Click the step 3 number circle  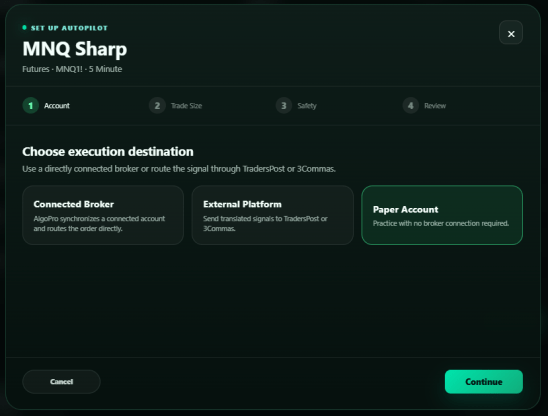pos(284,106)
